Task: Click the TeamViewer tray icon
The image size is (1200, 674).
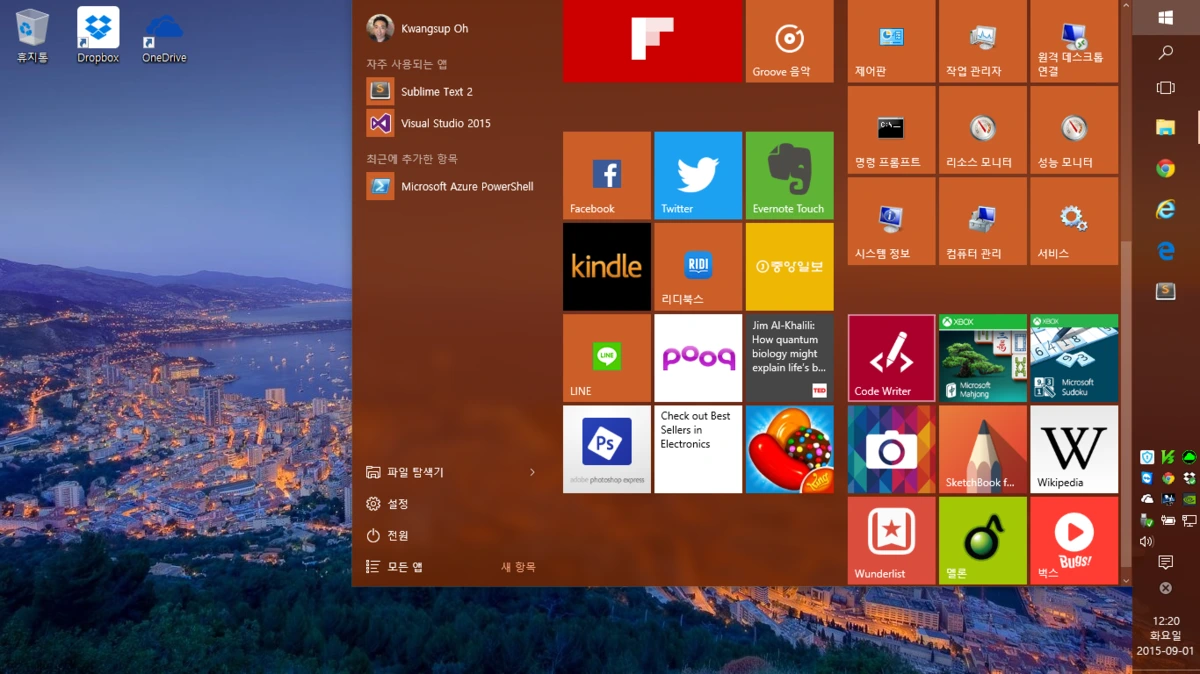Action: (x=1147, y=478)
